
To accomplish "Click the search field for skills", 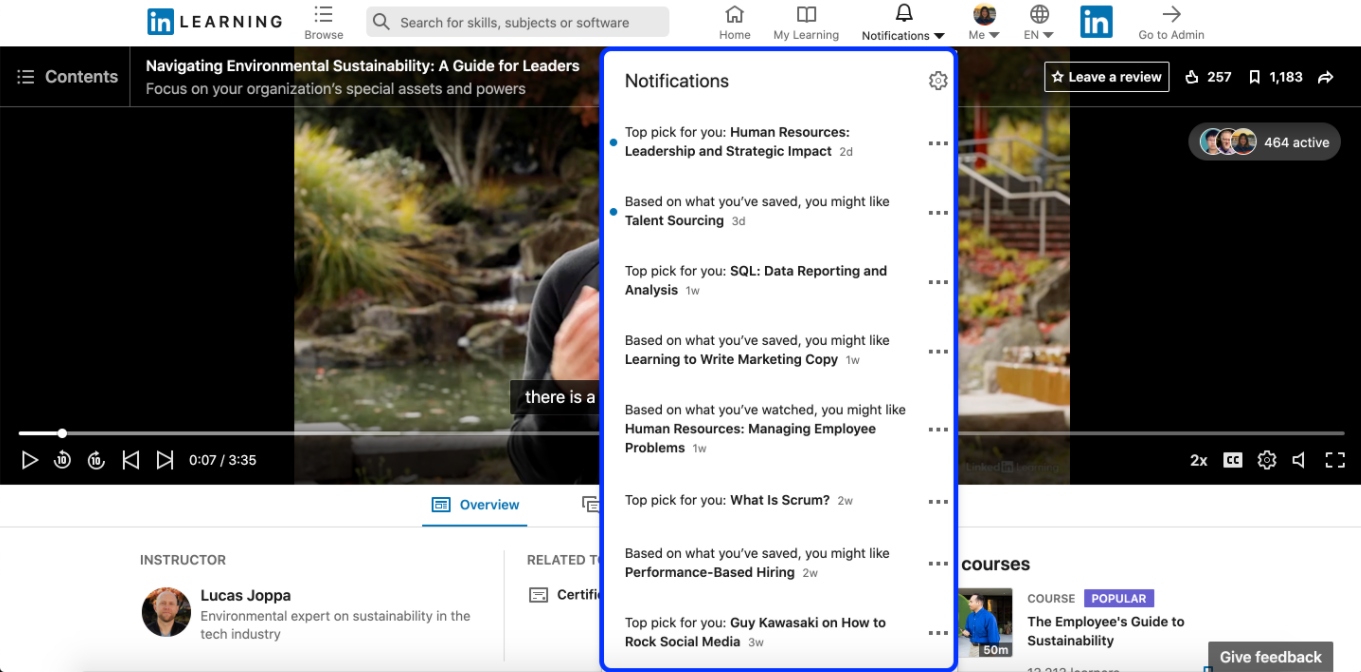I will [x=518, y=22].
